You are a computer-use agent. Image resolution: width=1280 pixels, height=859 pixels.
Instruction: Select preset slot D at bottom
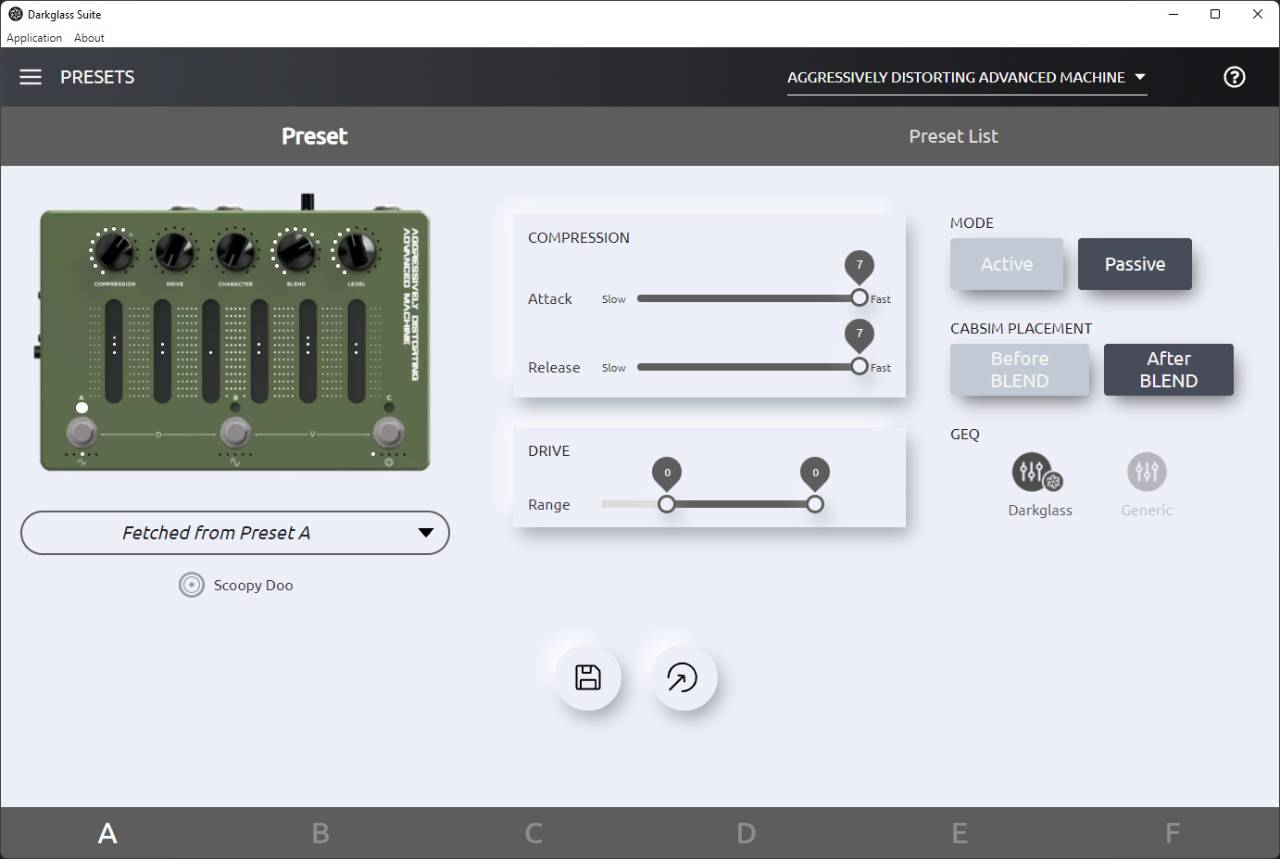click(746, 833)
